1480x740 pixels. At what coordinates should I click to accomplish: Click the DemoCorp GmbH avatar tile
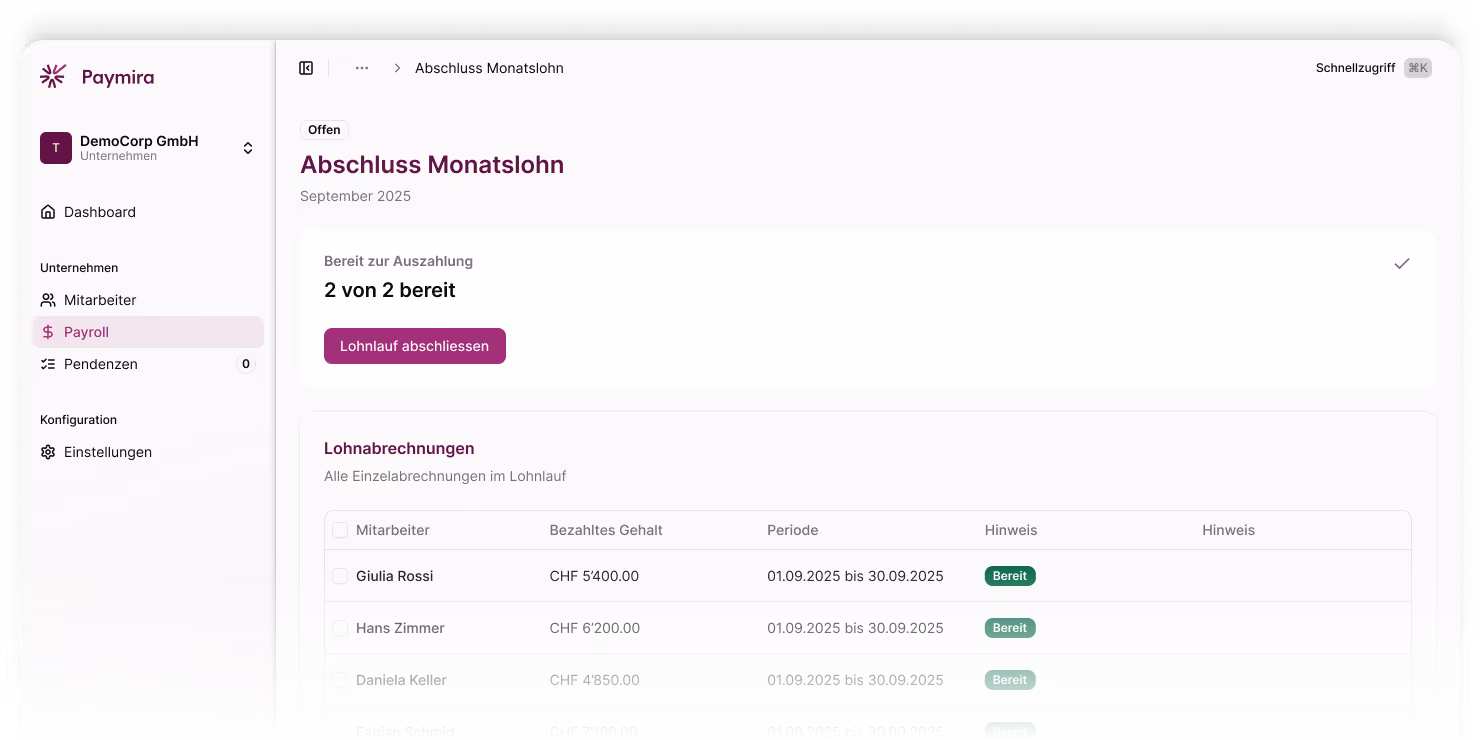pyautogui.click(x=56, y=148)
